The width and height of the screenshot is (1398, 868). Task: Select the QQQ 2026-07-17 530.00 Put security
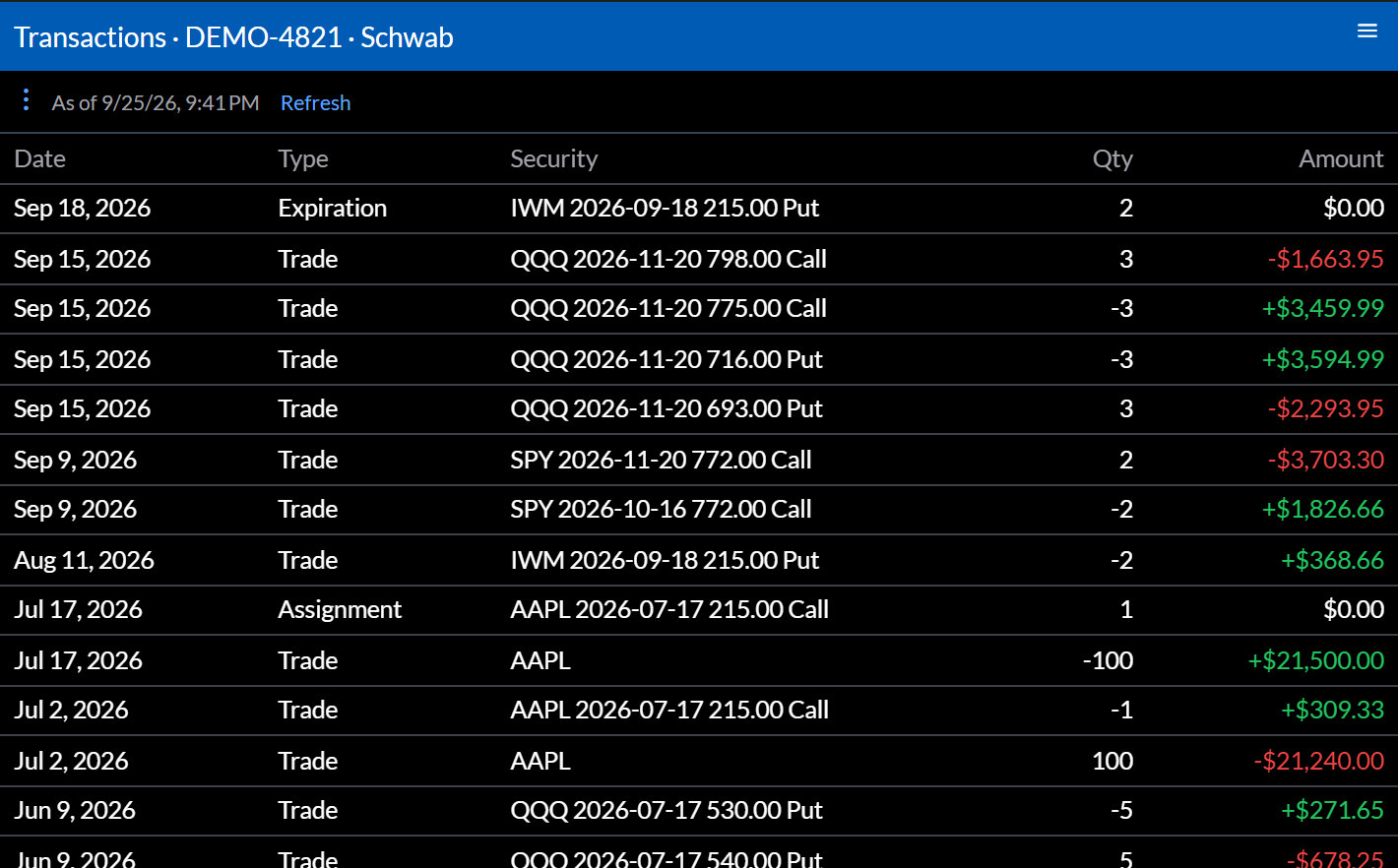pos(667,810)
